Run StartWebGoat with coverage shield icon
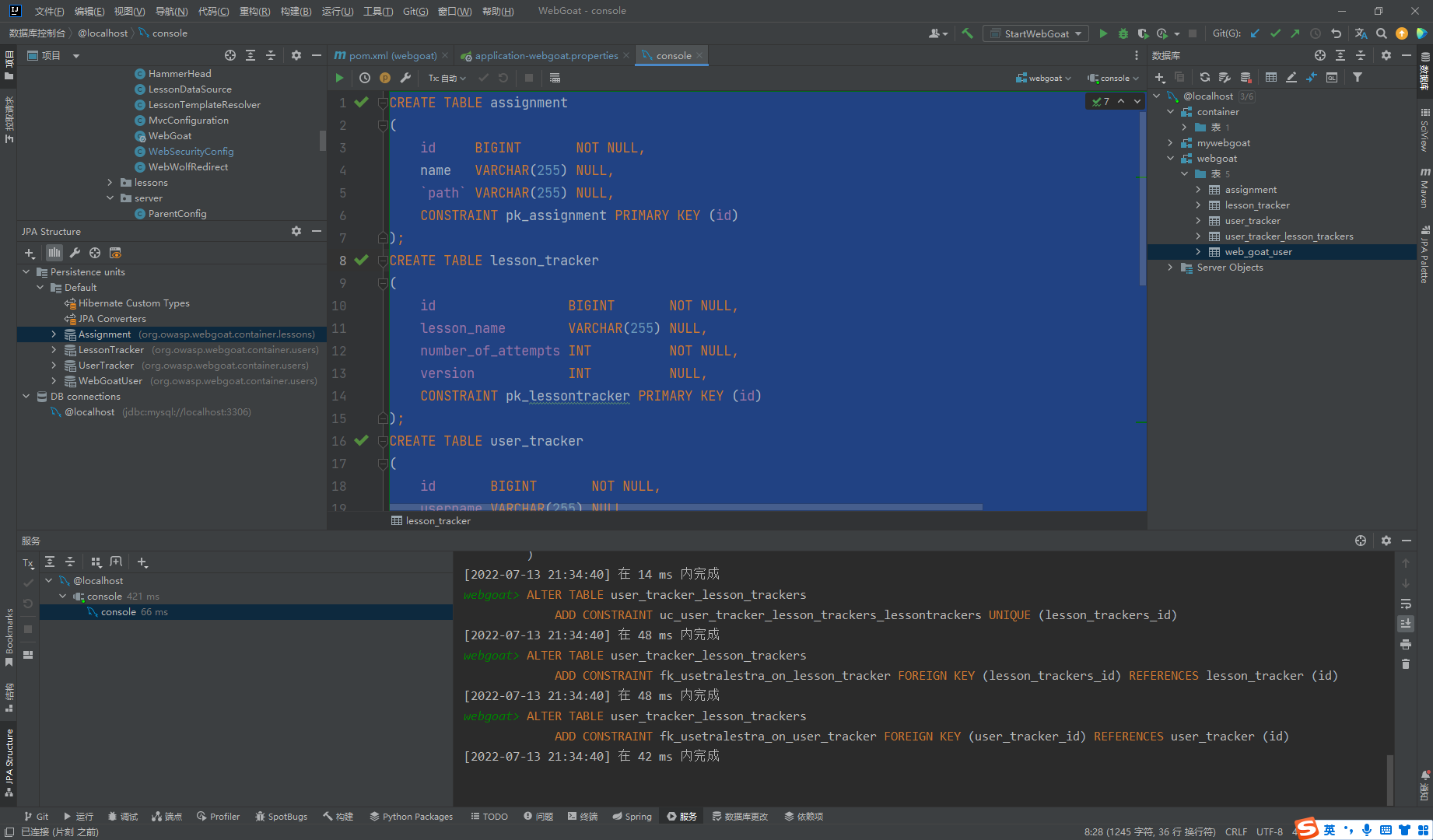 click(x=1143, y=33)
